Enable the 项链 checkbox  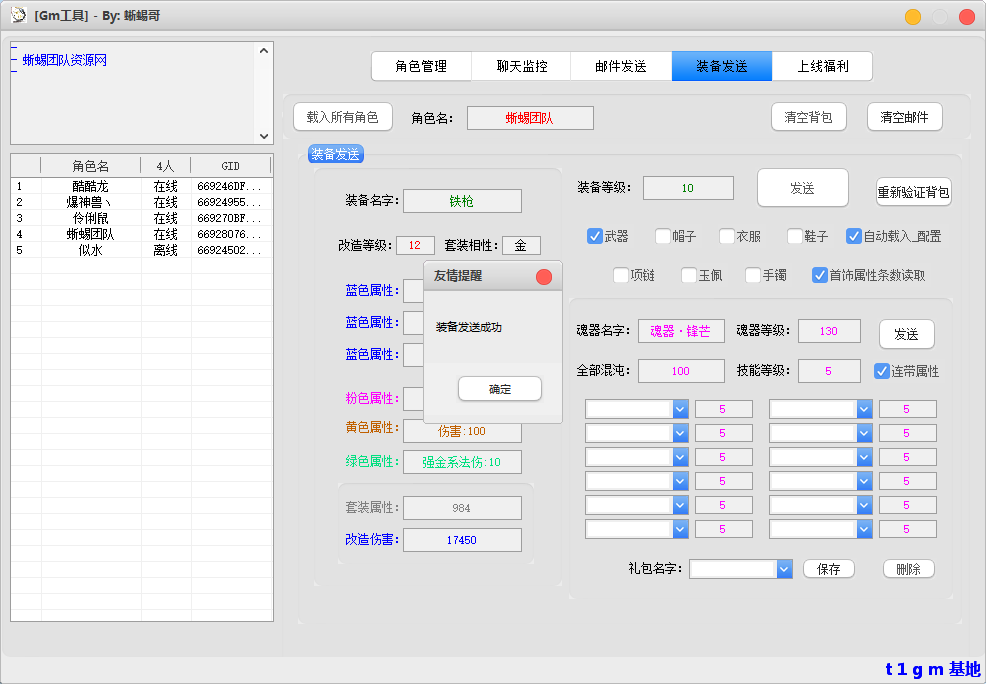point(621,275)
